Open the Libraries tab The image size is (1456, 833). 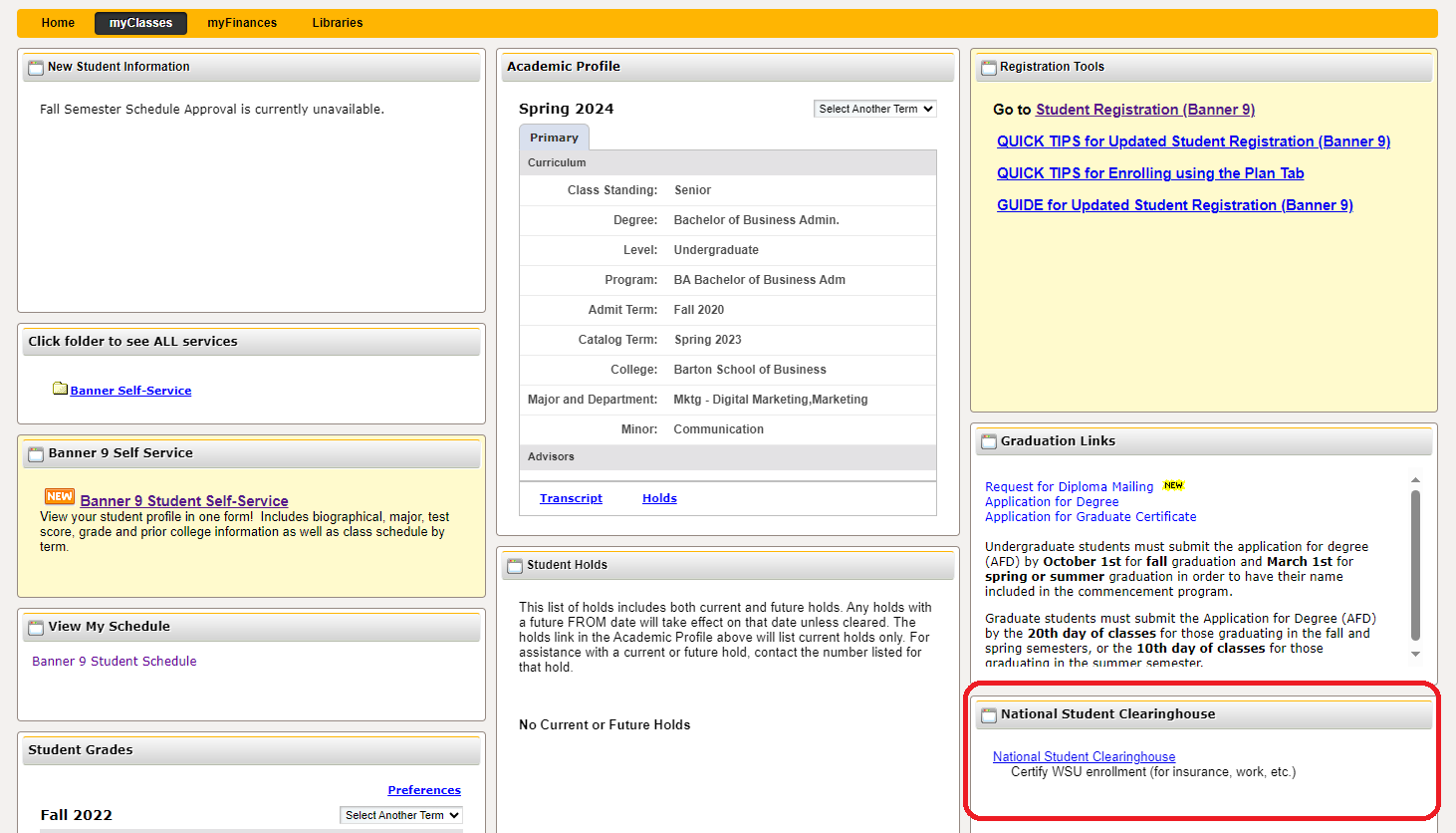click(x=338, y=23)
